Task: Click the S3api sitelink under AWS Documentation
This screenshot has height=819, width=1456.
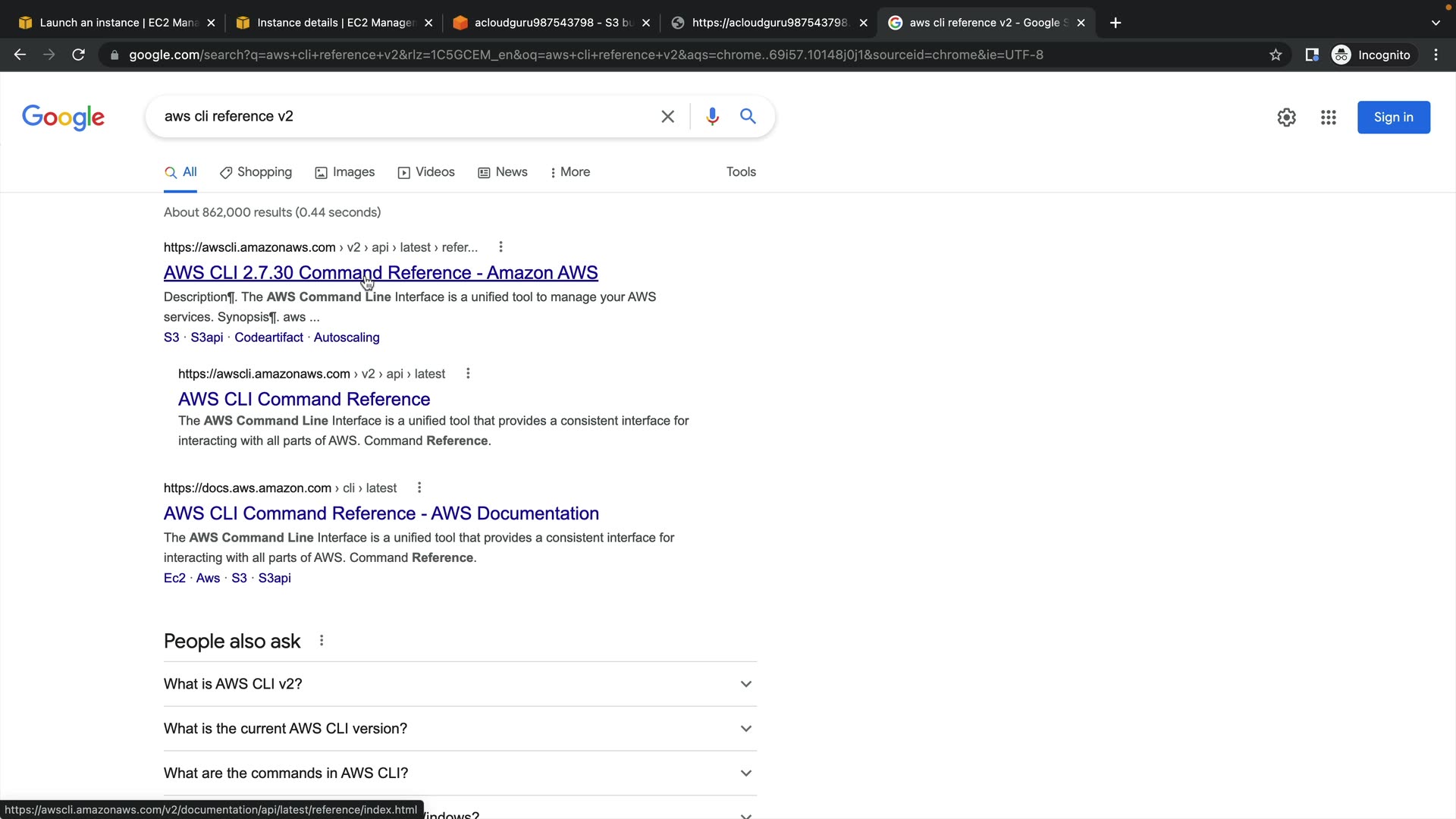Action: pos(275,578)
